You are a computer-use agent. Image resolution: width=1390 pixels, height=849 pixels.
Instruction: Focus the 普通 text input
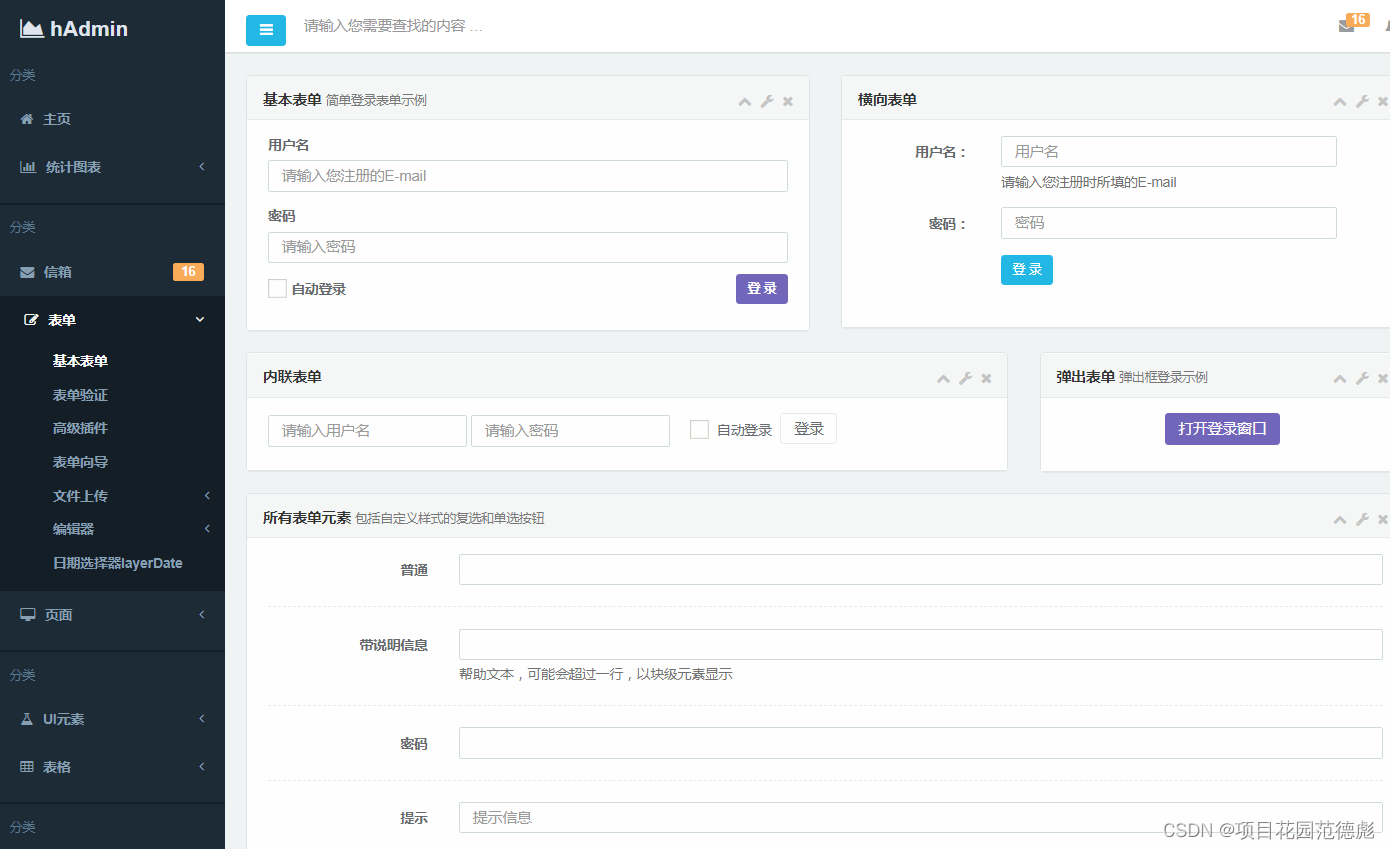pos(921,569)
